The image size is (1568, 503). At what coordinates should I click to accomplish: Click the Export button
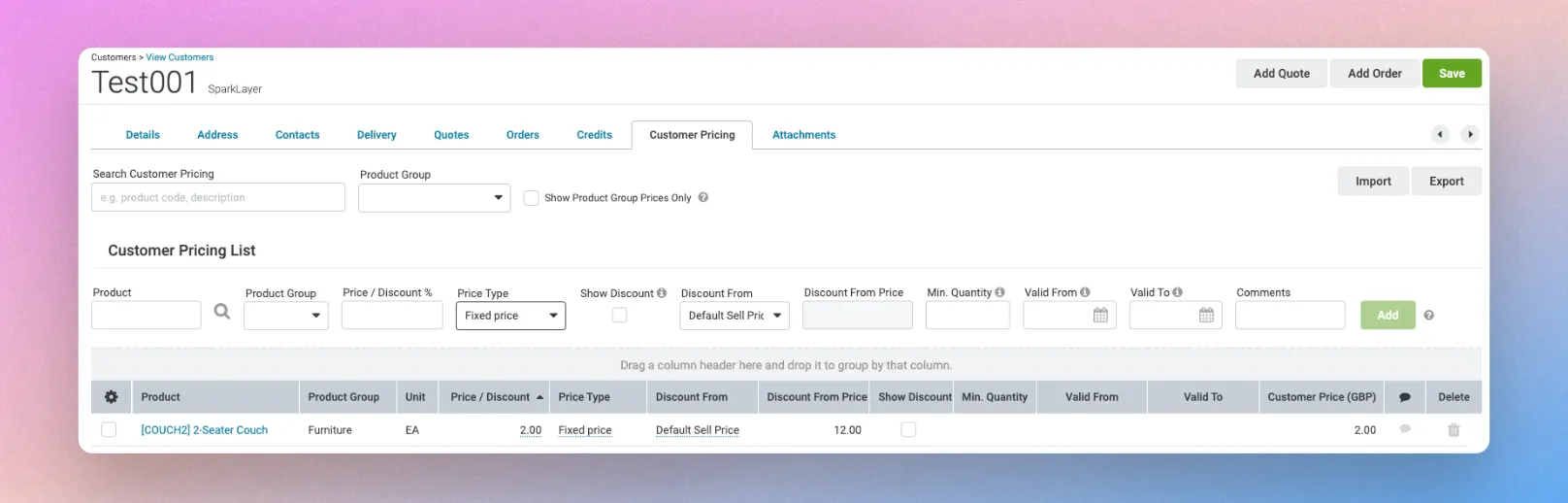(1446, 182)
